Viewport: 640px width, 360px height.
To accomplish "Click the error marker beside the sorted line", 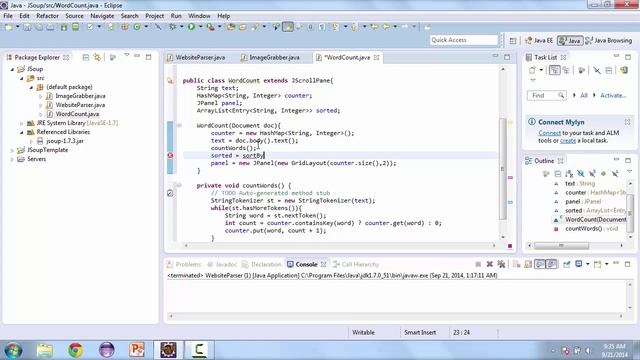I will point(170,156).
